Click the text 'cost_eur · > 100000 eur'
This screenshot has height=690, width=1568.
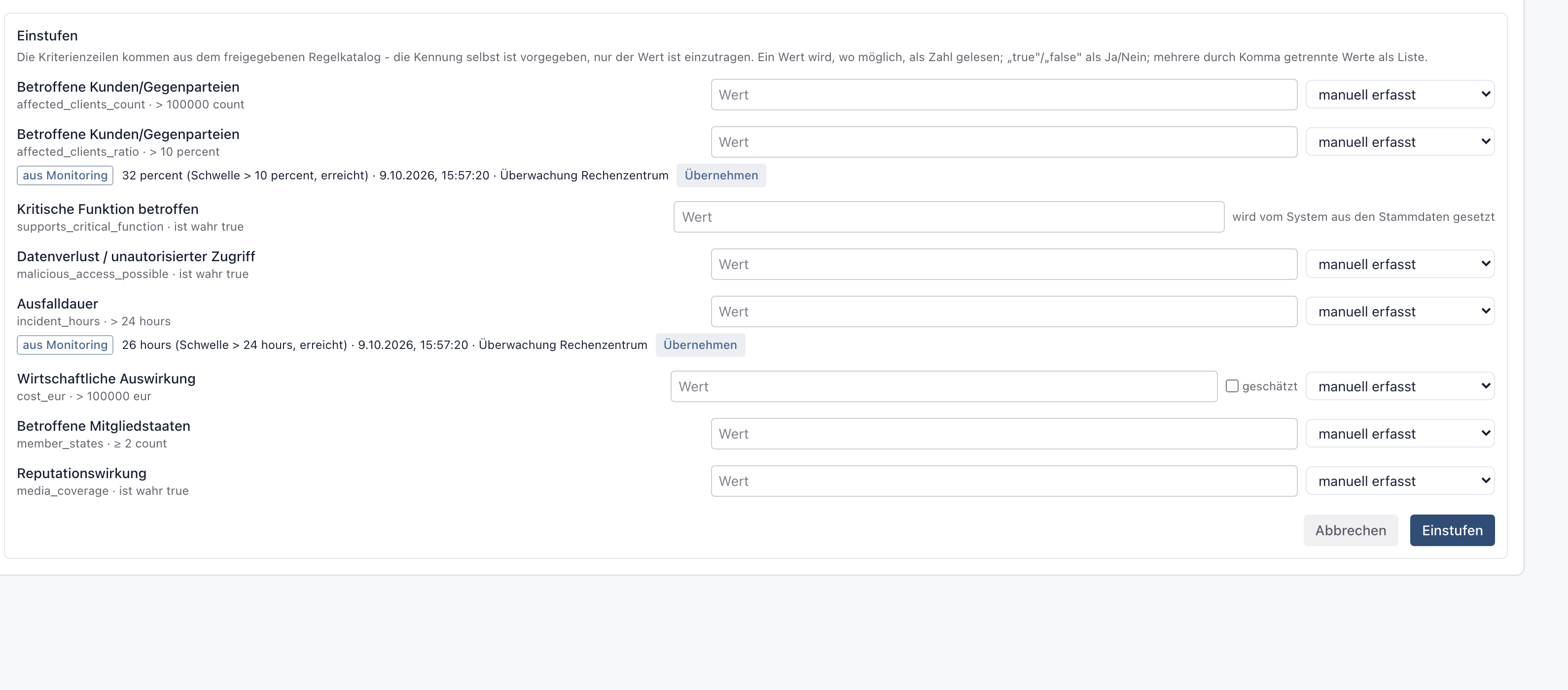coord(84,396)
